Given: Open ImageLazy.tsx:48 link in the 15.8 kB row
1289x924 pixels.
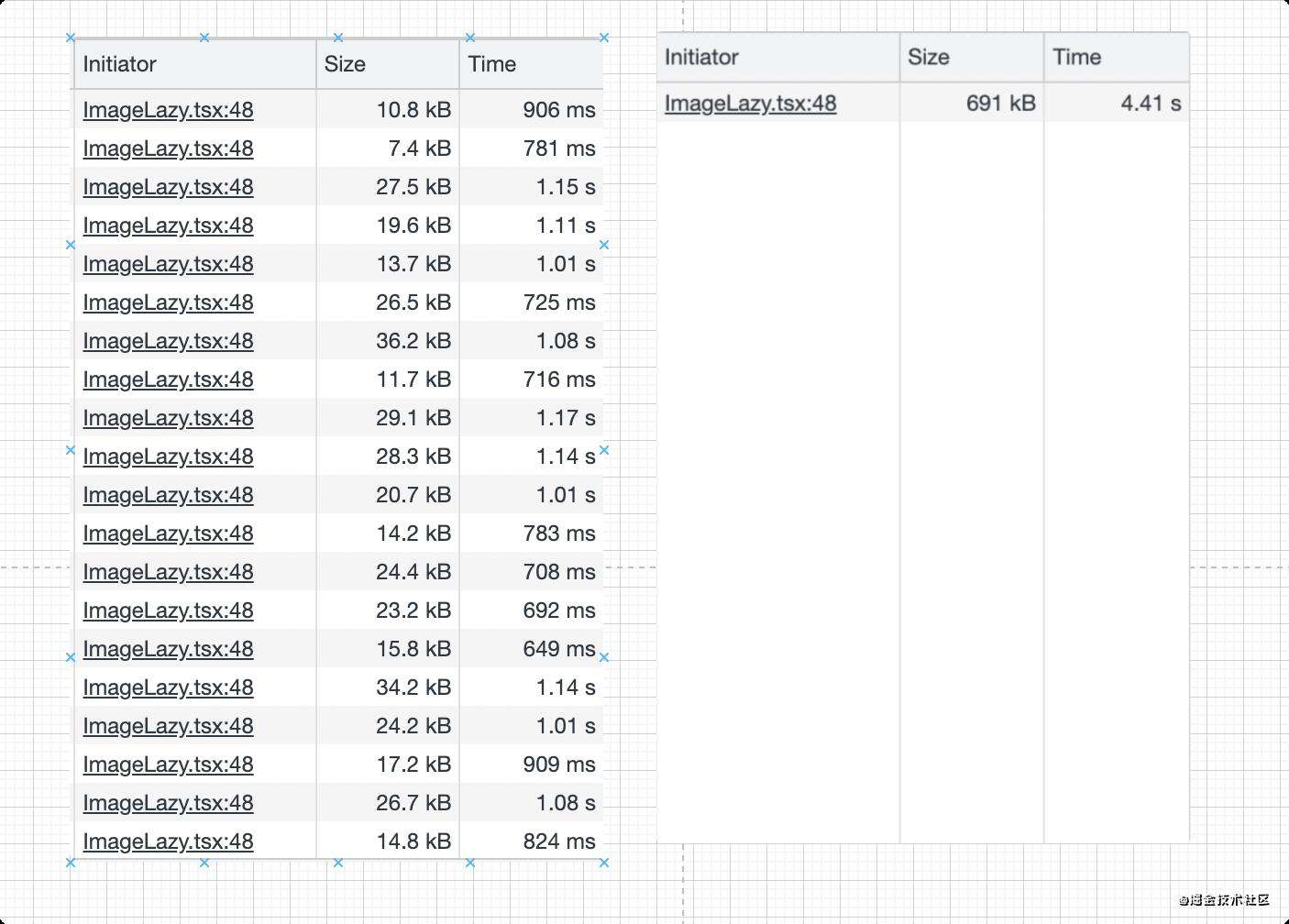Looking at the screenshot, I should tap(168, 649).
